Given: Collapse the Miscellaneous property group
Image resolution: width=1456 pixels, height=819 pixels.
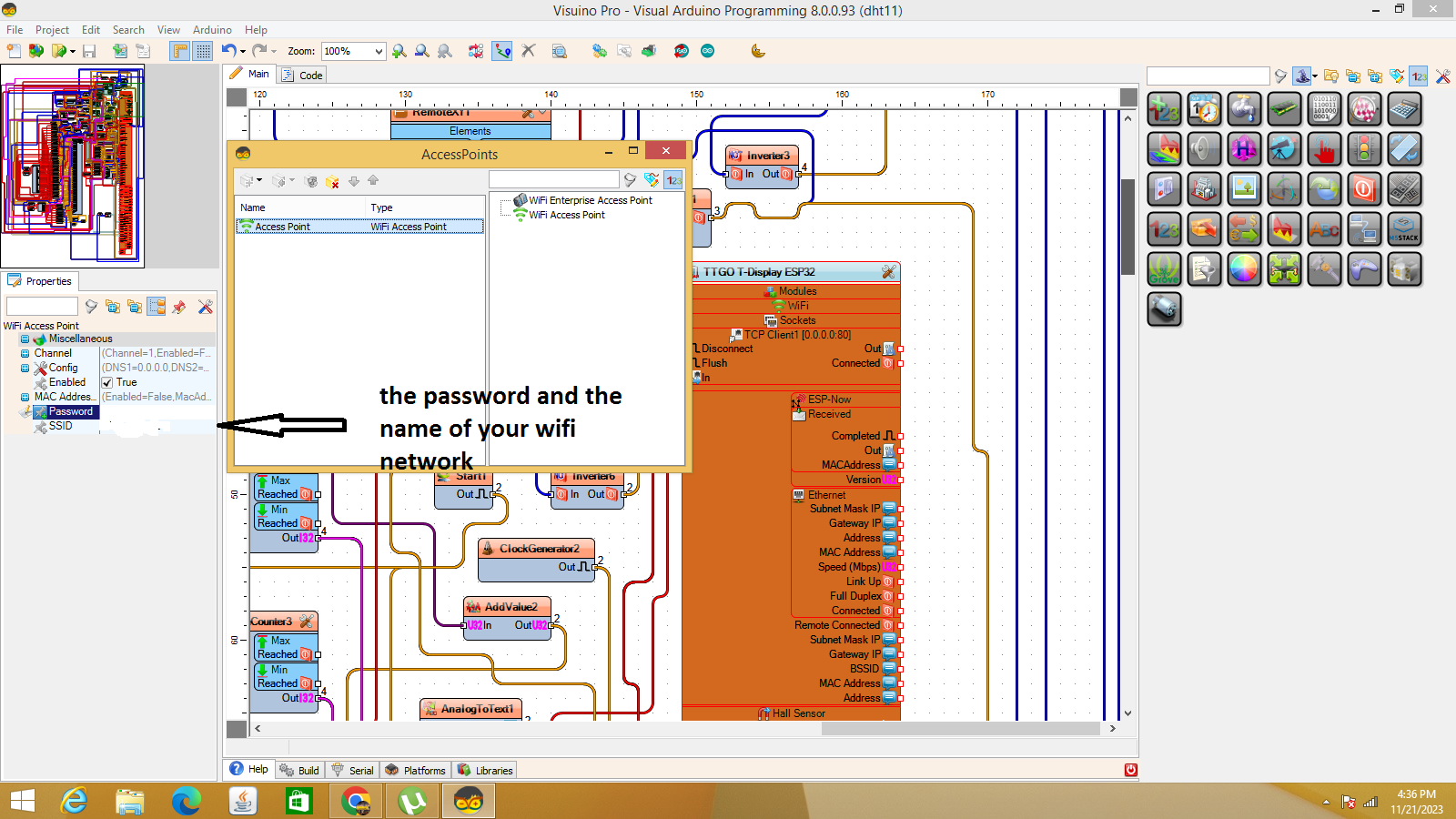Looking at the screenshot, I should [23, 338].
